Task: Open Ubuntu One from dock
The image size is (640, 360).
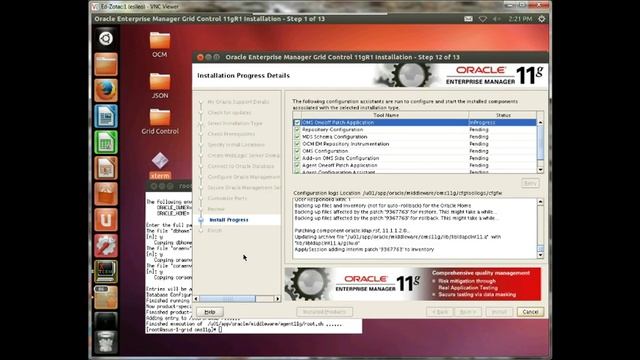Action: (x=106, y=220)
